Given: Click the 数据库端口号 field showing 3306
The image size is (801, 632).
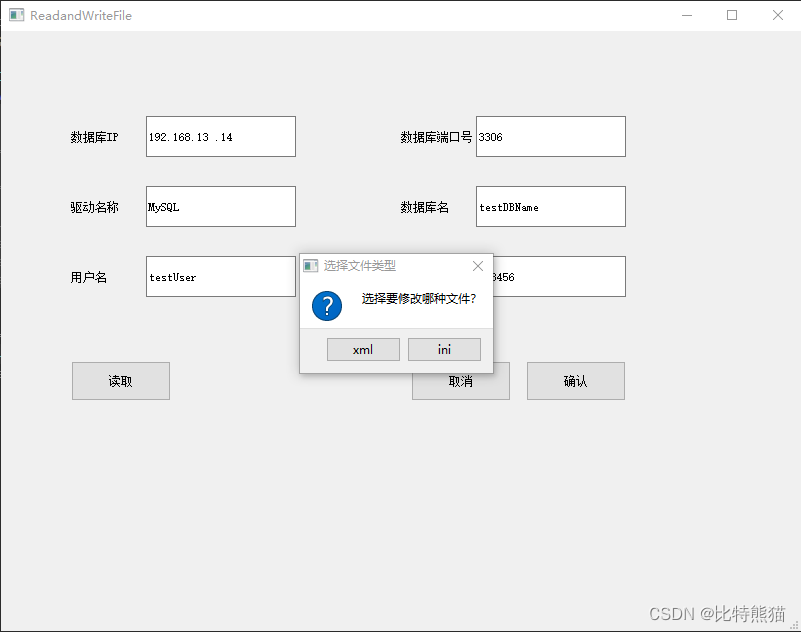Looking at the screenshot, I should click(x=550, y=136).
